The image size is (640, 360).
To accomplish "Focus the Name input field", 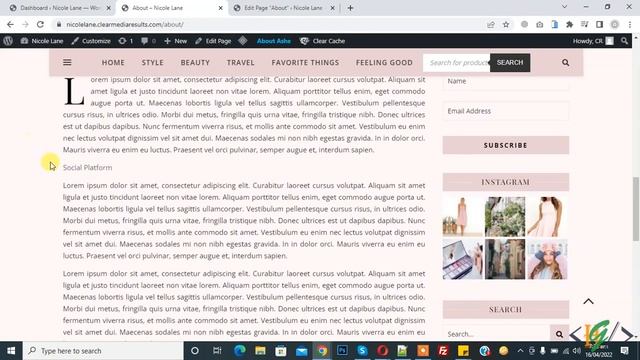I will [x=506, y=81].
